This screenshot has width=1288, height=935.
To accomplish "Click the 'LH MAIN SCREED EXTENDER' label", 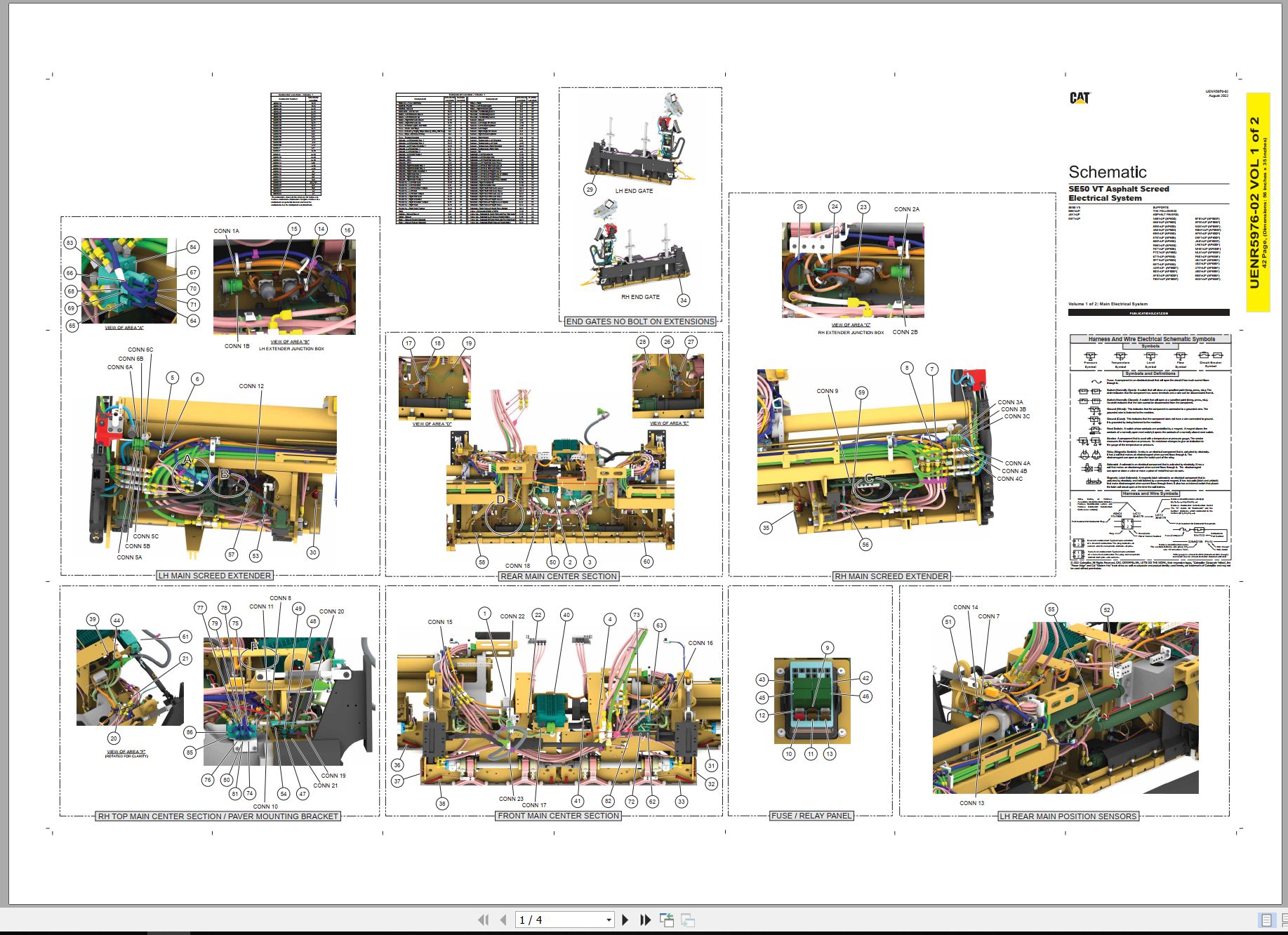I will click(215, 576).
